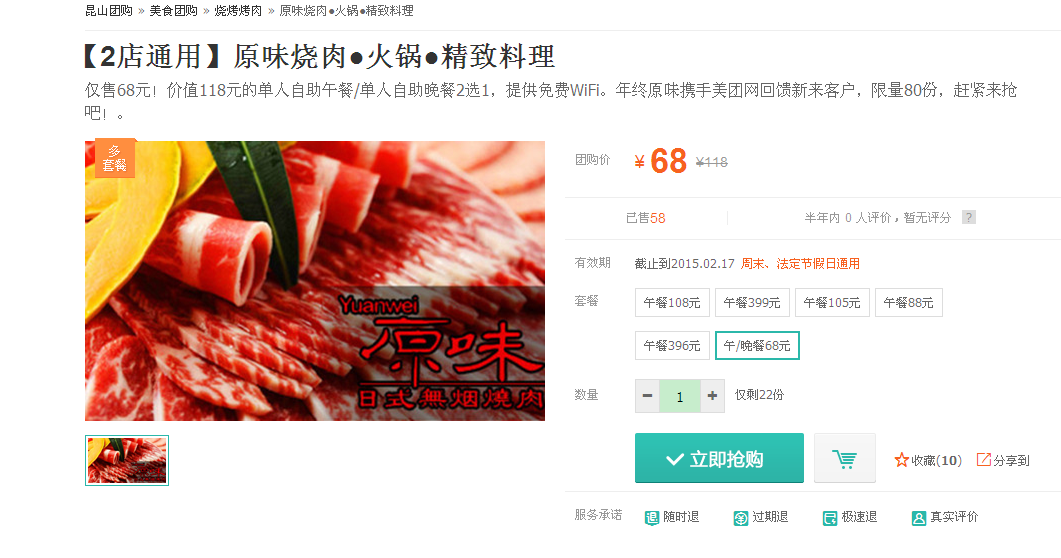The image size is (1061, 558).
Task: Increase quantity with the plus button
Action: coord(713,396)
